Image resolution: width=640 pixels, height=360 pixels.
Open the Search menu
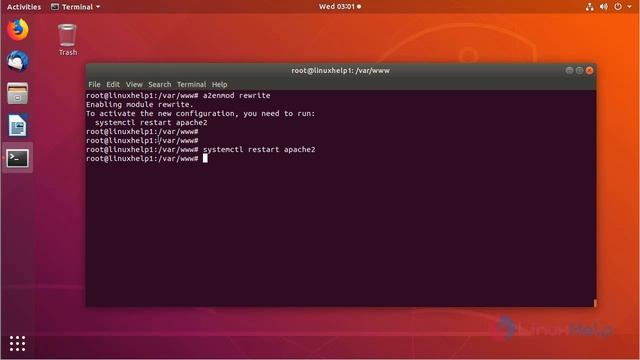(x=160, y=84)
